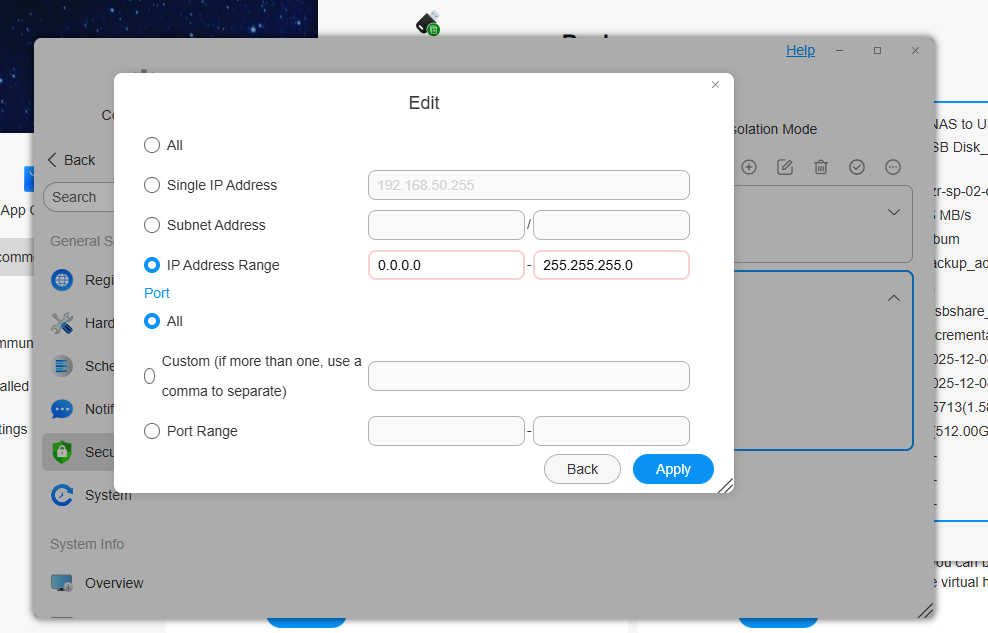Open the Overview monitor icon
988x633 pixels.
[62, 583]
